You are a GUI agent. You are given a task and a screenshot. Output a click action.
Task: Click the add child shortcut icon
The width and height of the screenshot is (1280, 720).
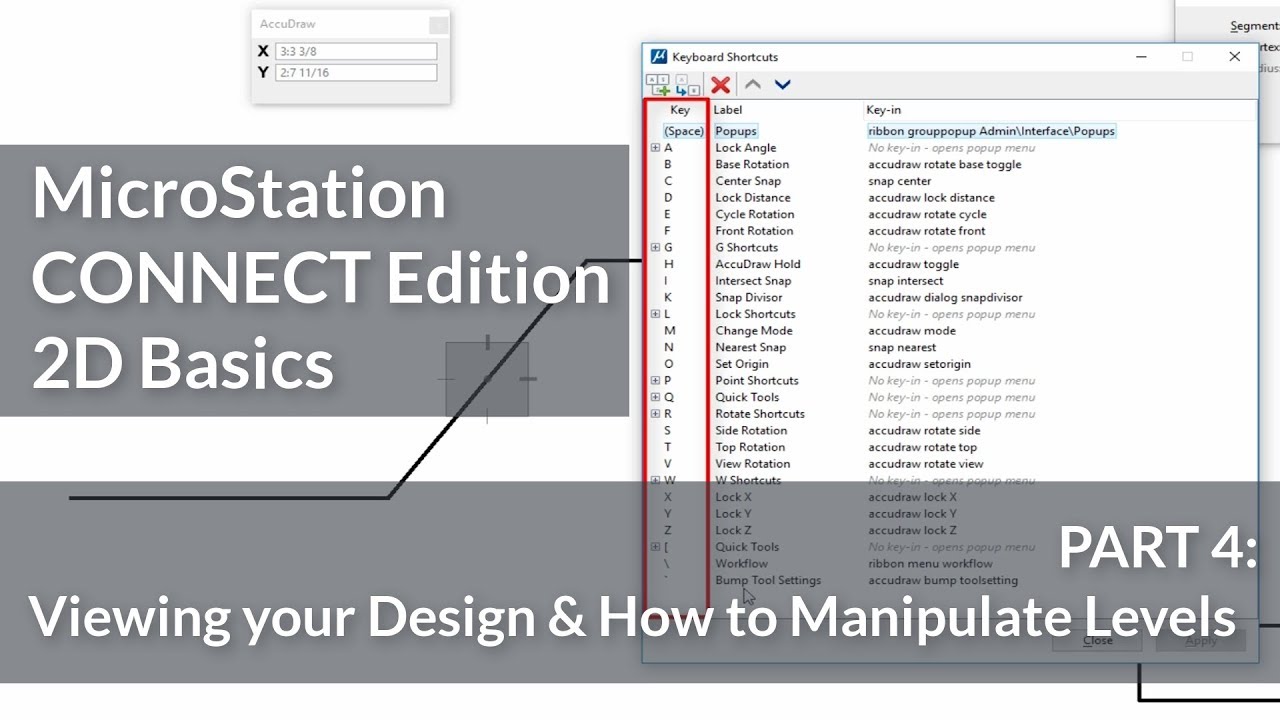click(x=688, y=85)
